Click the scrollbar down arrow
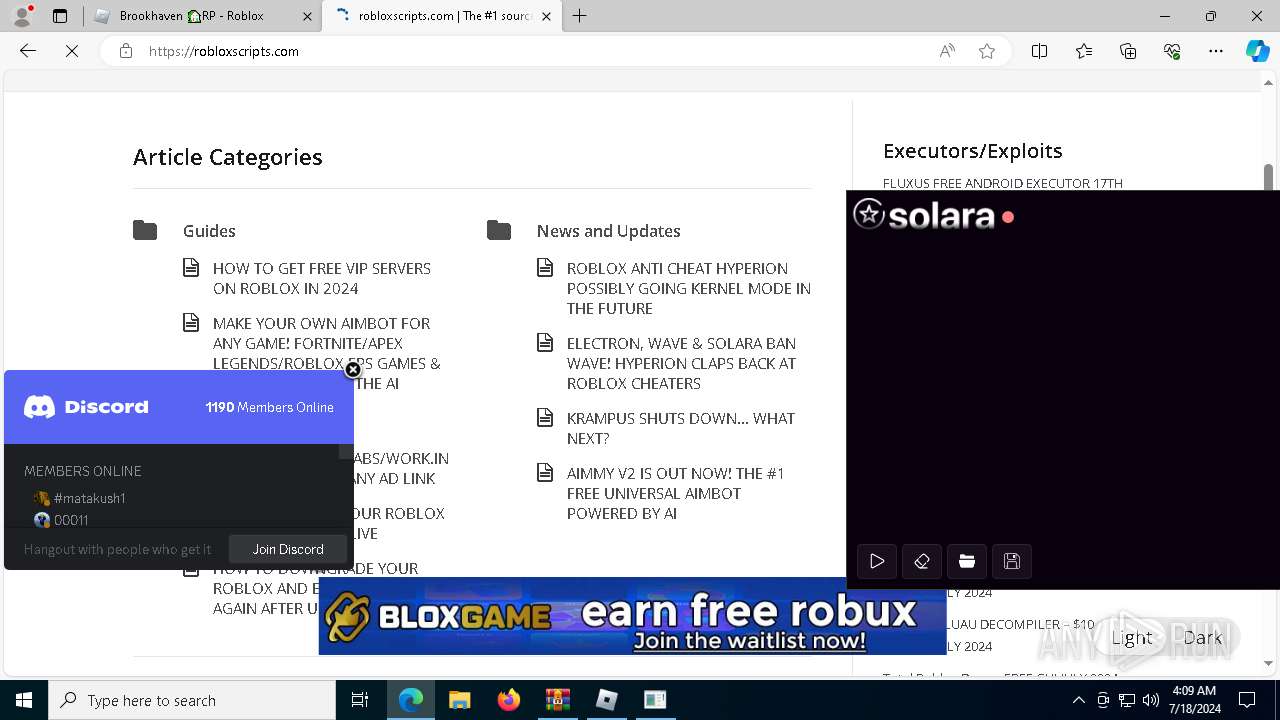The width and height of the screenshot is (1280, 720). pyautogui.click(x=1268, y=663)
